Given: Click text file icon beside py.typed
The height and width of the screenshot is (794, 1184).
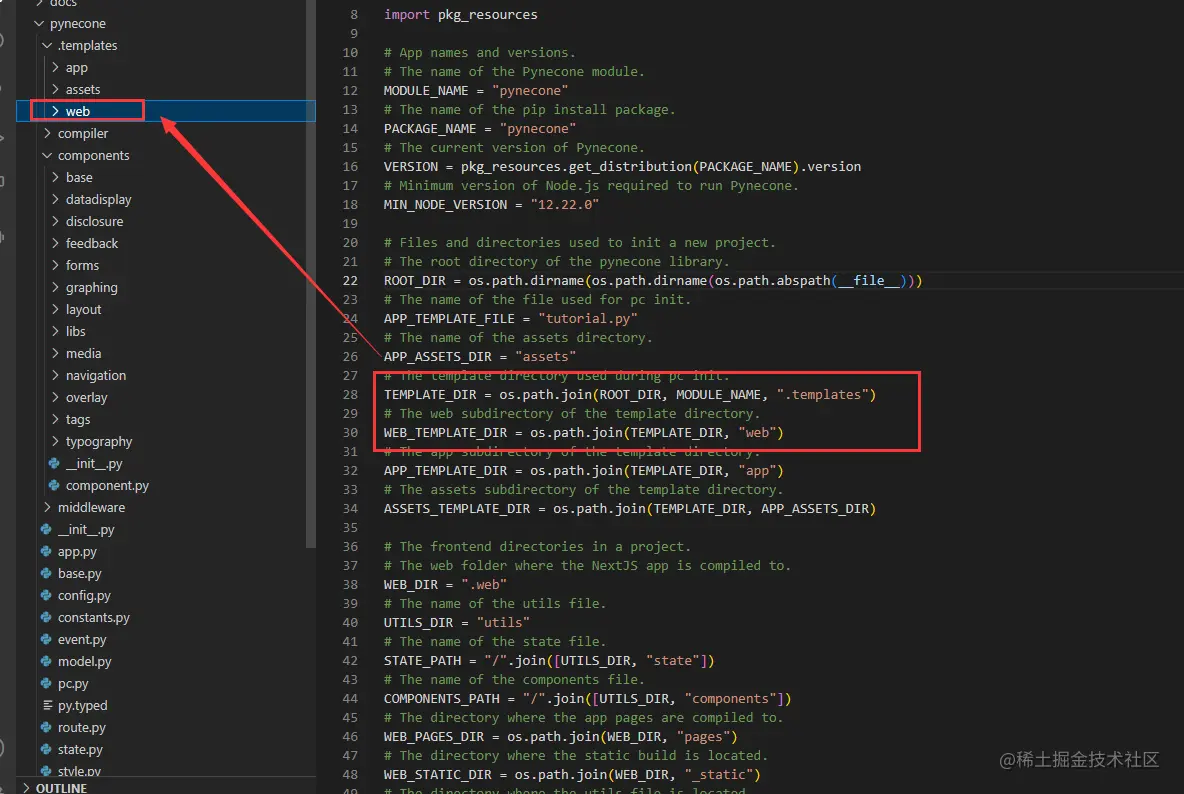Looking at the screenshot, I should 48,705.
